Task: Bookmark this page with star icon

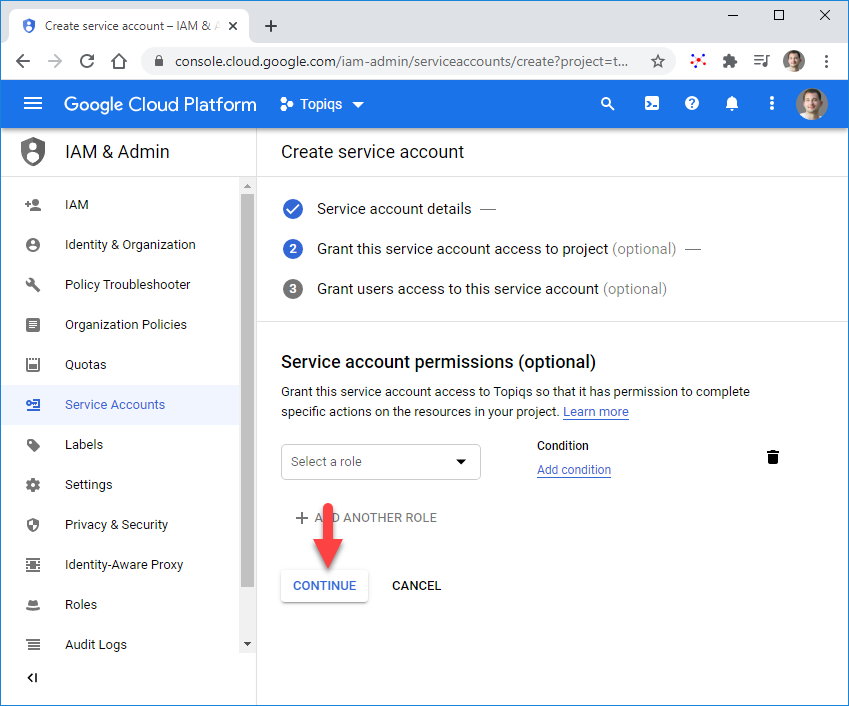Action: click(x=657, y=61)
